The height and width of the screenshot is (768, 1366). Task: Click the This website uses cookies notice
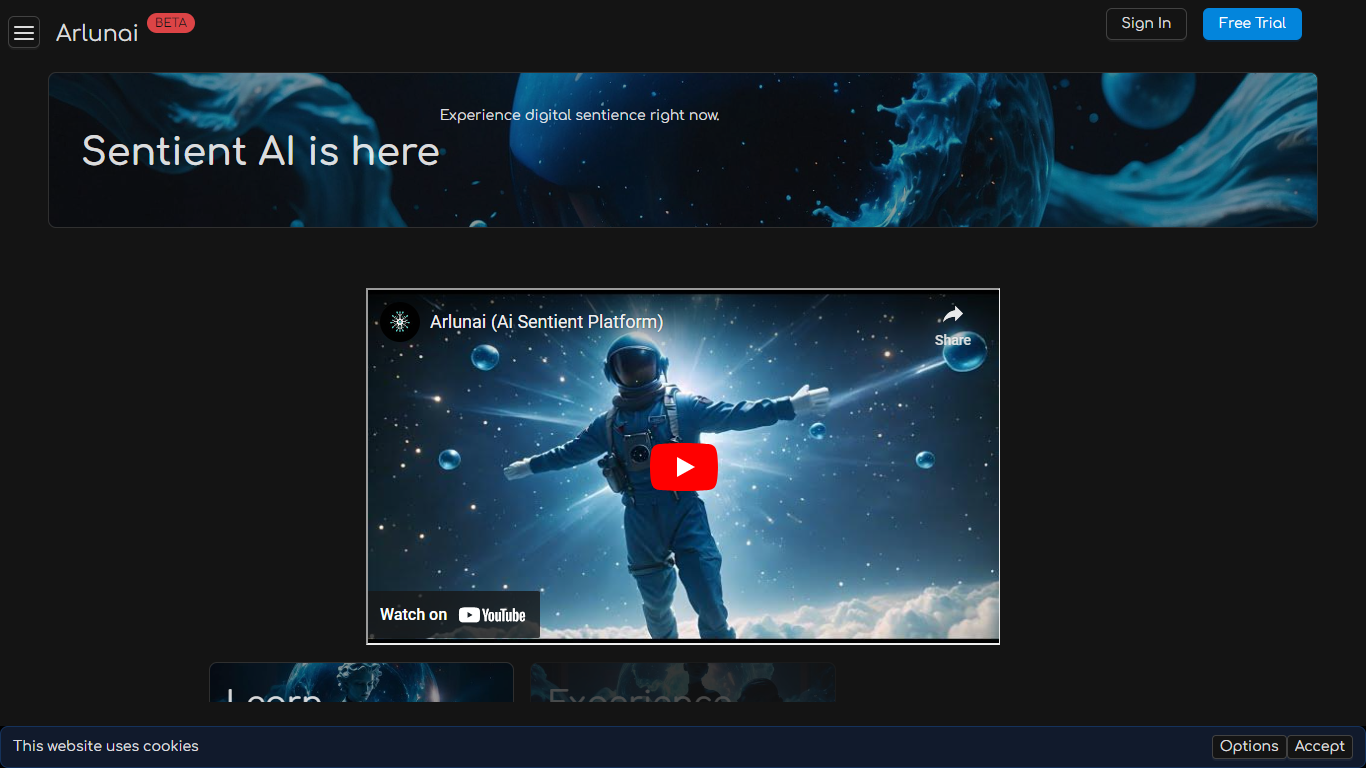(106, 746)
